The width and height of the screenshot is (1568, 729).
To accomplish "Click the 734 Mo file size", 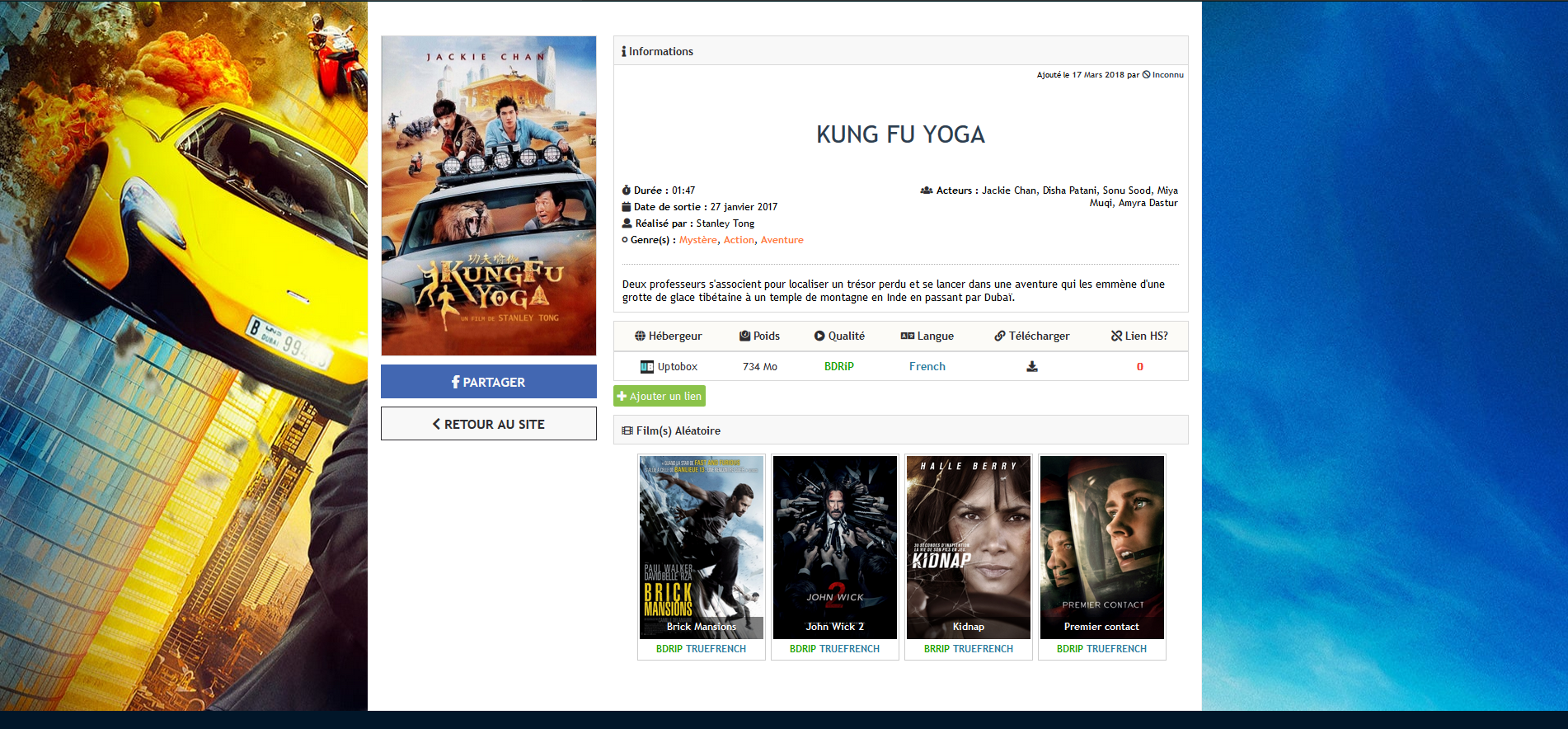I will point(760,367).
